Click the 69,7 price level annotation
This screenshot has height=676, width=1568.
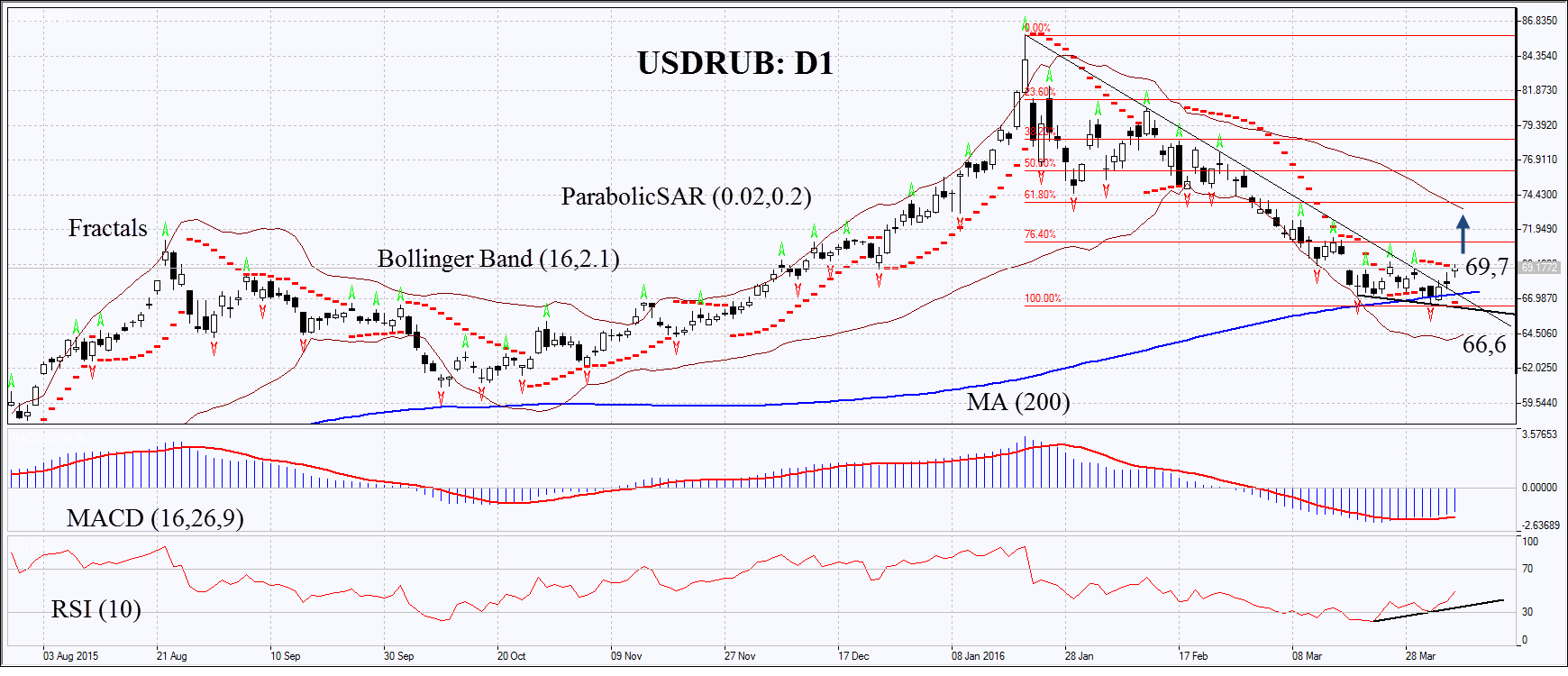(1487, 267)
